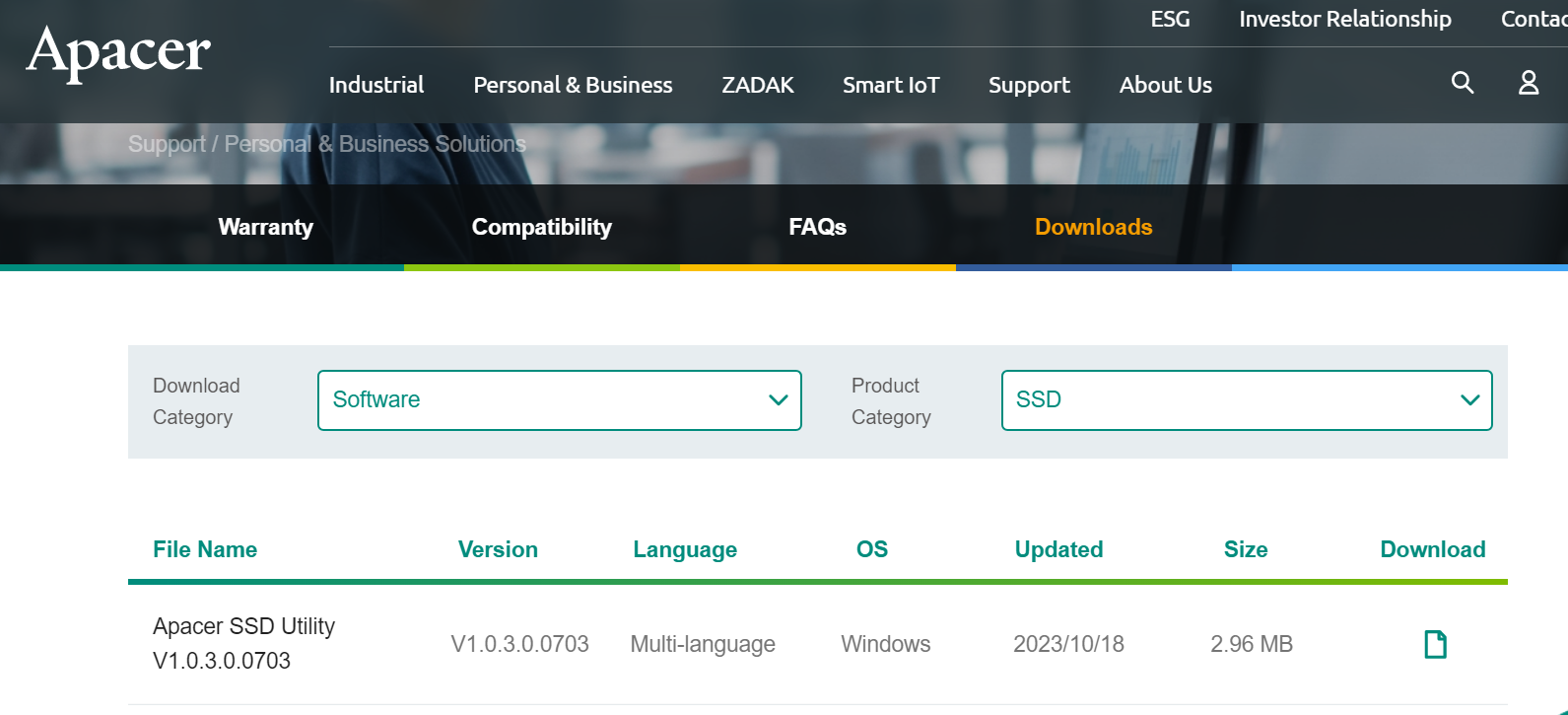Screen dimensions: 1568x715
Task: Switch to the Compatibility tab
Action: tap(541, 227)
